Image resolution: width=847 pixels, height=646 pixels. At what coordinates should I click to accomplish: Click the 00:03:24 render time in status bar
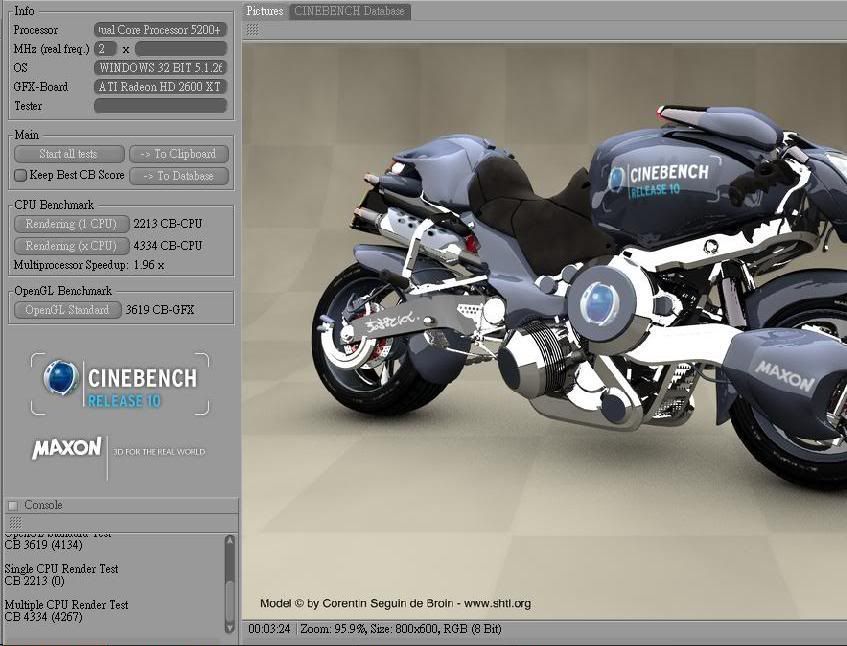[269, 629]
